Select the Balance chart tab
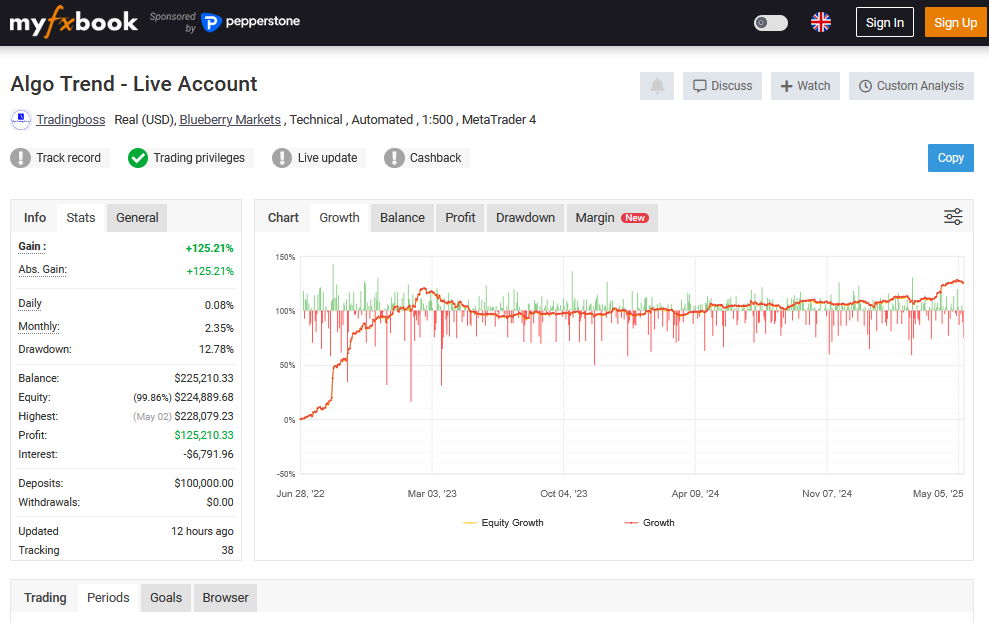Image resolution: width=989 pixels, height=623 pixels. tap(402, 218)
